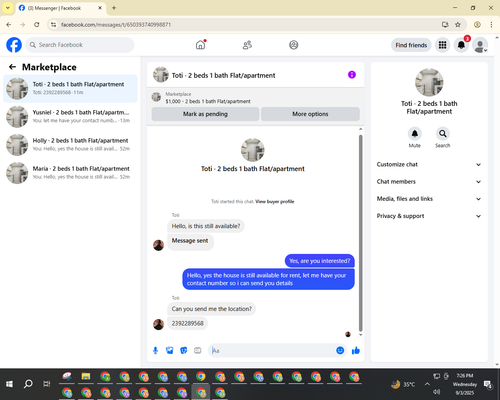Click More options button

(310, 114)
